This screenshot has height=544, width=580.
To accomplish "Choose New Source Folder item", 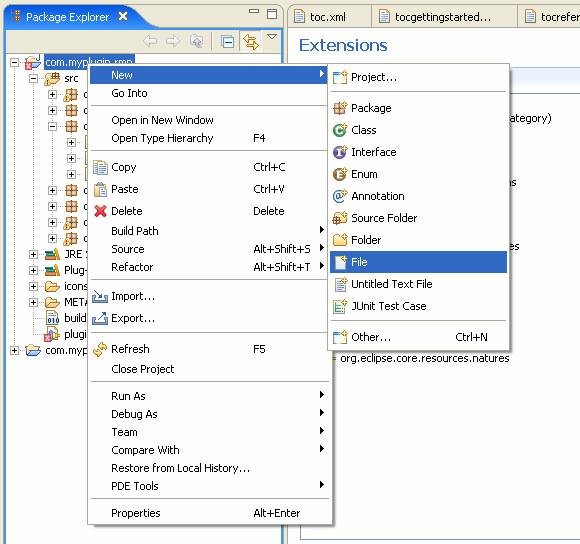I will click(418, 218).
